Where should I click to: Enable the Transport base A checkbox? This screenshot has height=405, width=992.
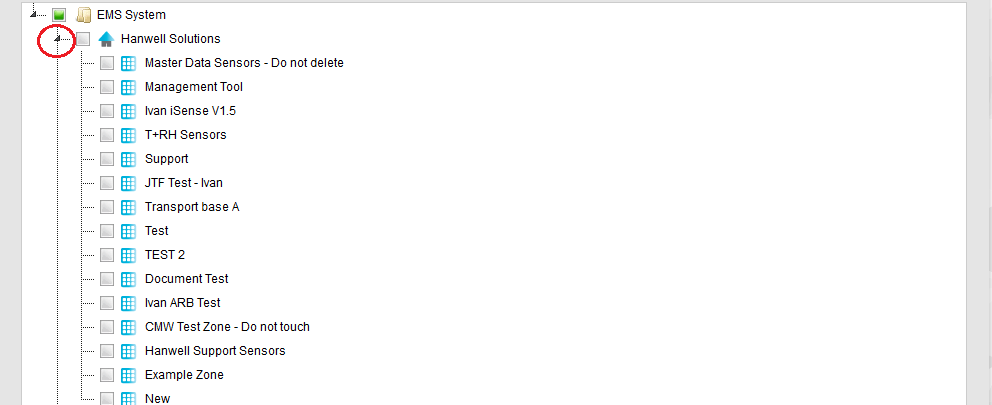[107, 207]
